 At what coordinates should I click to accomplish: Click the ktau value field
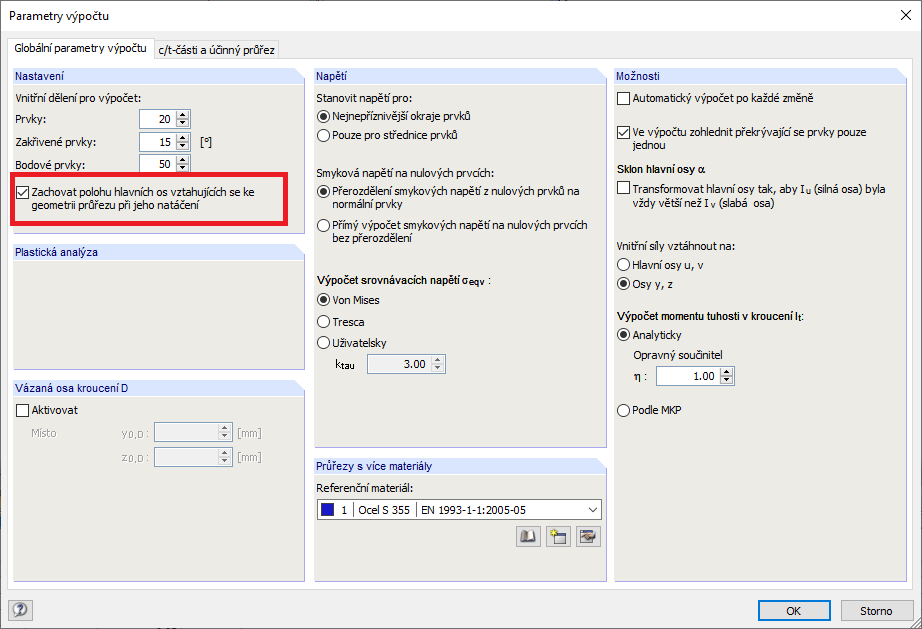(400, 364)
